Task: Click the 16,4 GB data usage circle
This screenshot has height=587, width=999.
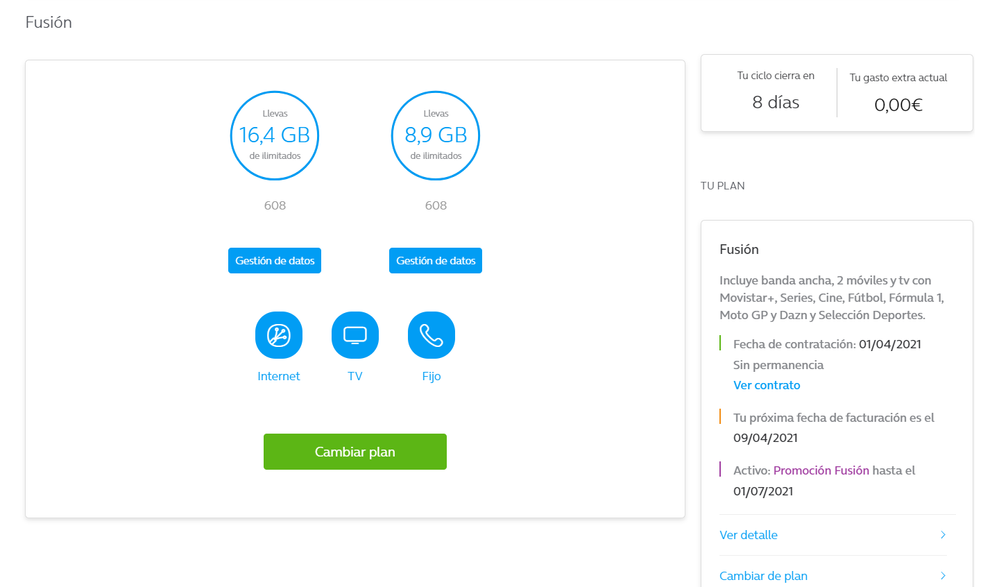Action: click(x=274, y=136)
